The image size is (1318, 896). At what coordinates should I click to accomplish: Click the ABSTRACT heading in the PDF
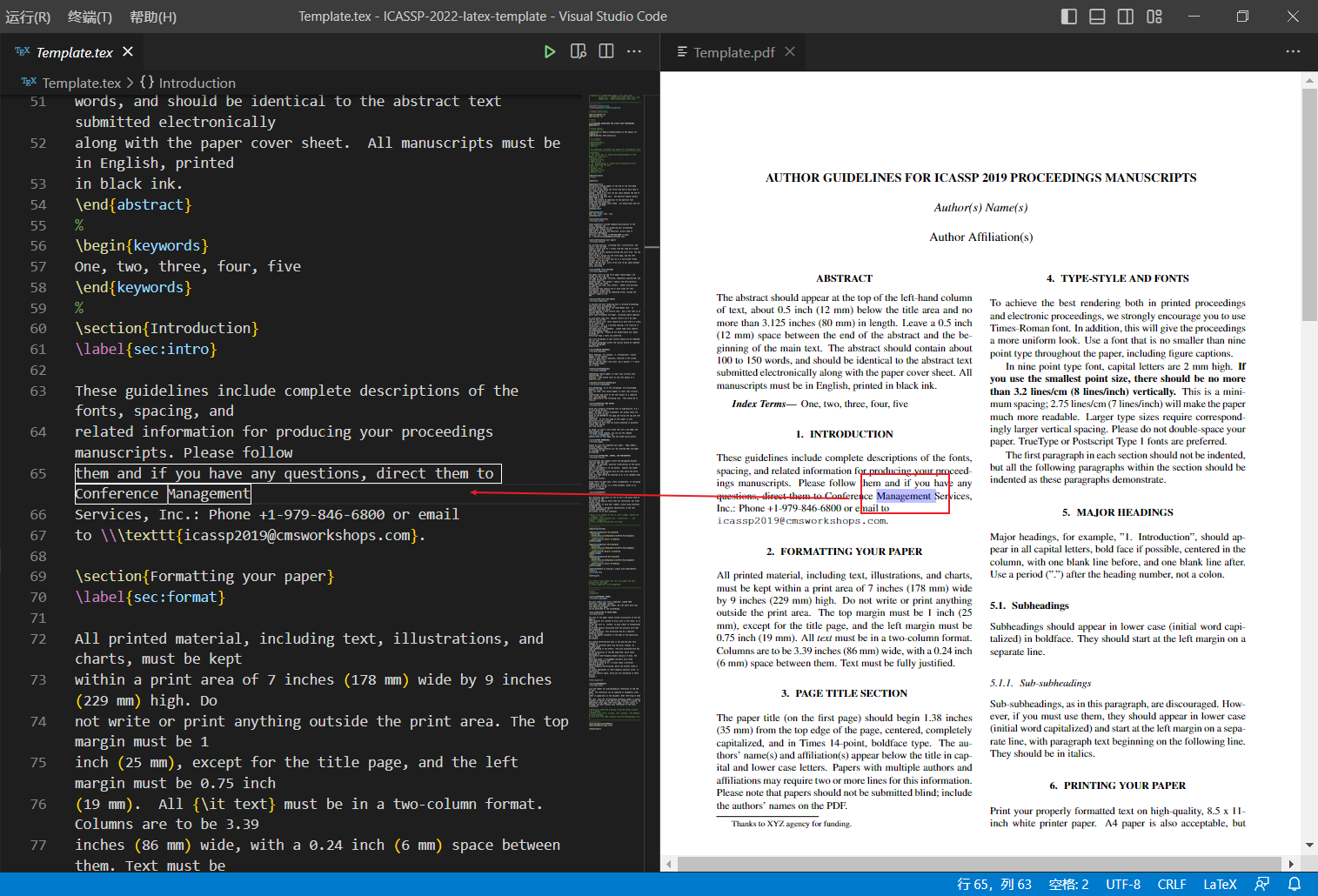[844, 278]
